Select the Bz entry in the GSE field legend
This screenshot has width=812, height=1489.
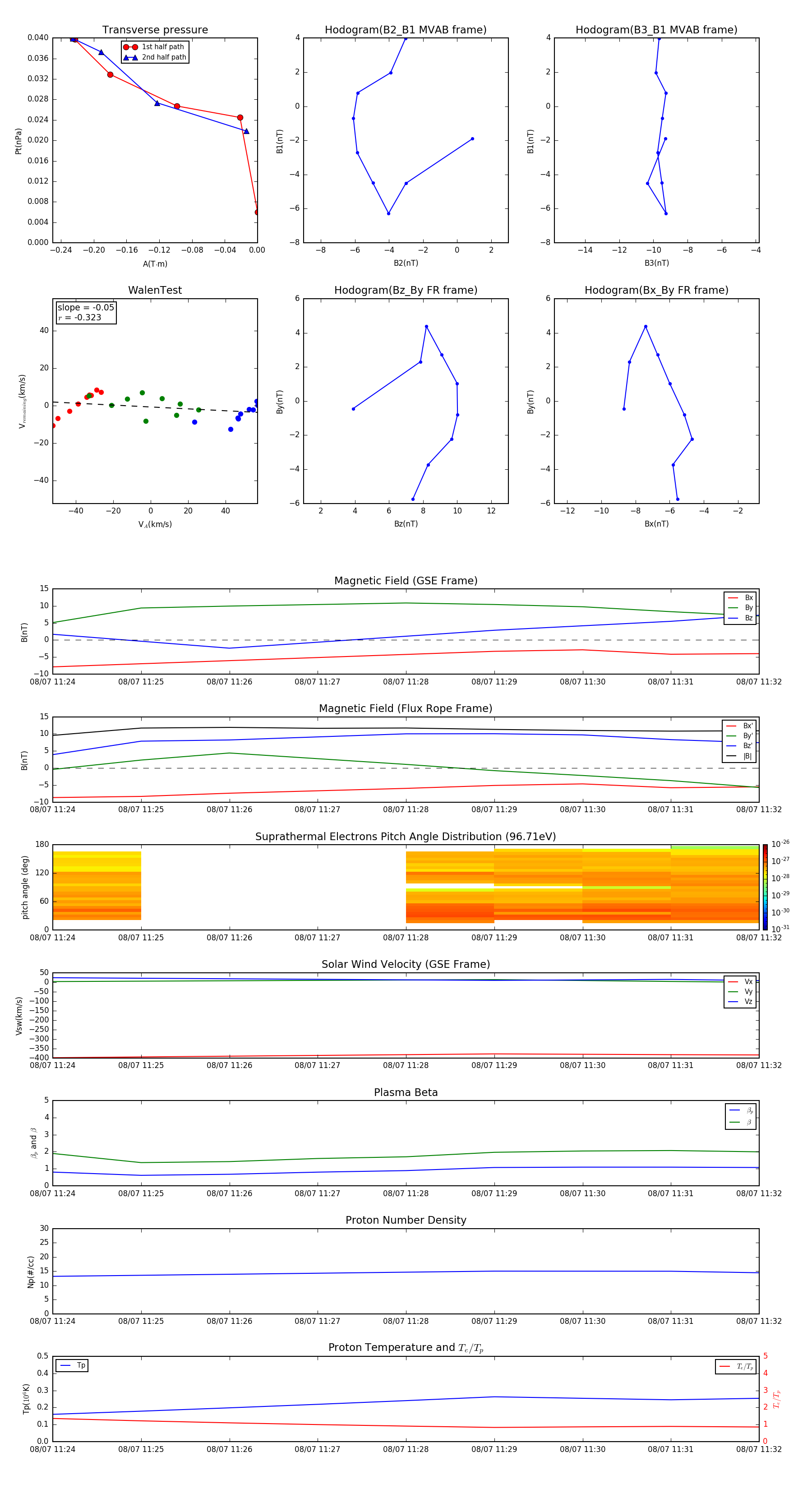coord(740,618)
